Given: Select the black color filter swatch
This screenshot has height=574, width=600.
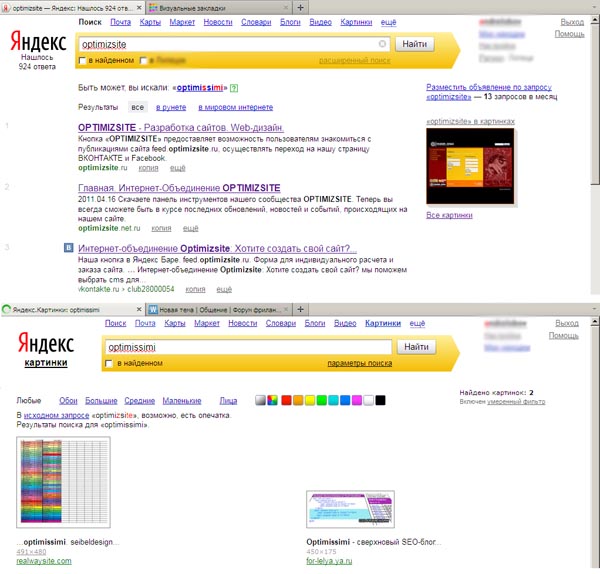Looking at the screenshot, I should [380, 400].
